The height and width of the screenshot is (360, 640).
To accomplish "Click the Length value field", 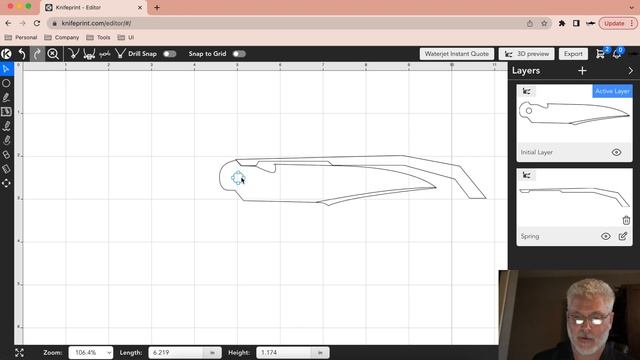I will pyautogui.click(x=176, y=353).
